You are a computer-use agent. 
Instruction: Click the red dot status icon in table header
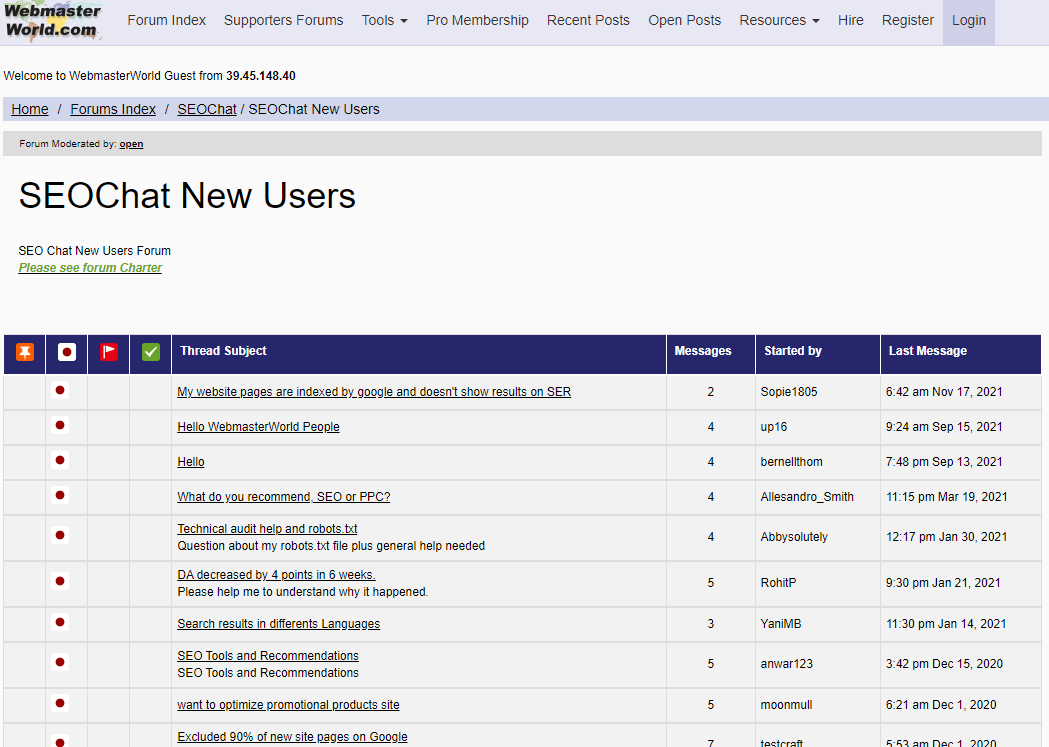click(x=67, y=352)
